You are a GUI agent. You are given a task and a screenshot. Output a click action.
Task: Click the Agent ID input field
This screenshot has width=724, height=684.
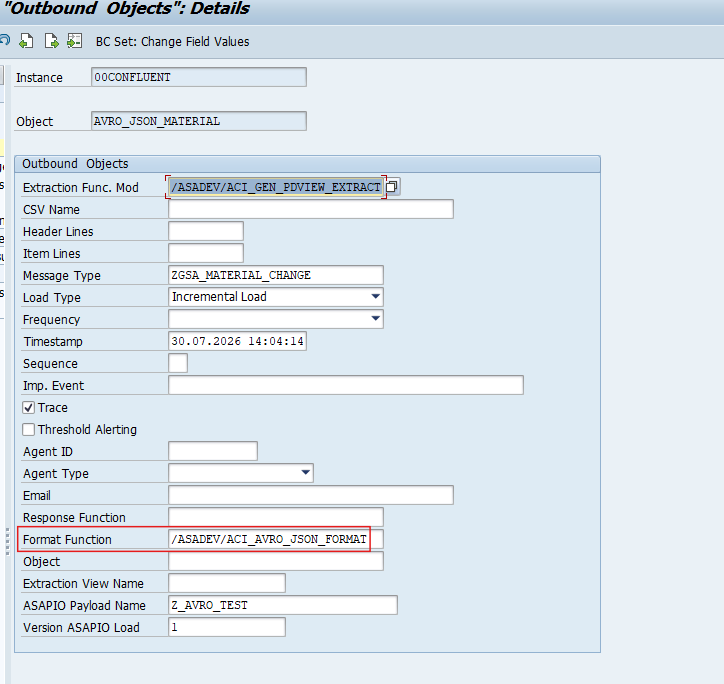(213, 451)
